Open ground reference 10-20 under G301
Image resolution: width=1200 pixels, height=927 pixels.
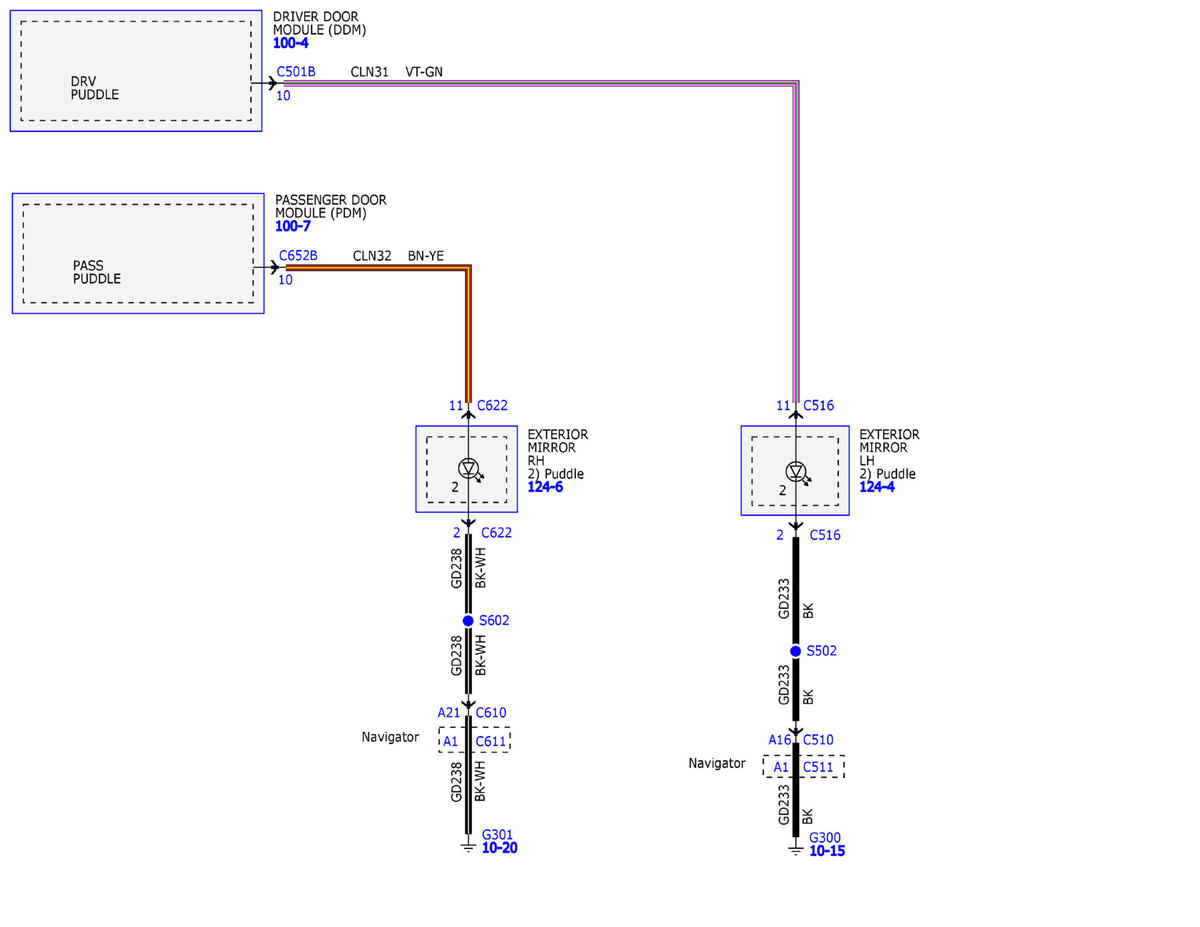tap(499, 848)
